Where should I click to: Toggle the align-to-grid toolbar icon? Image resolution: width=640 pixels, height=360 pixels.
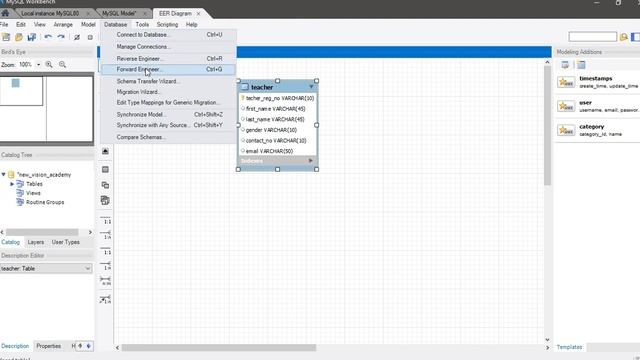click(x=90, y=38)
